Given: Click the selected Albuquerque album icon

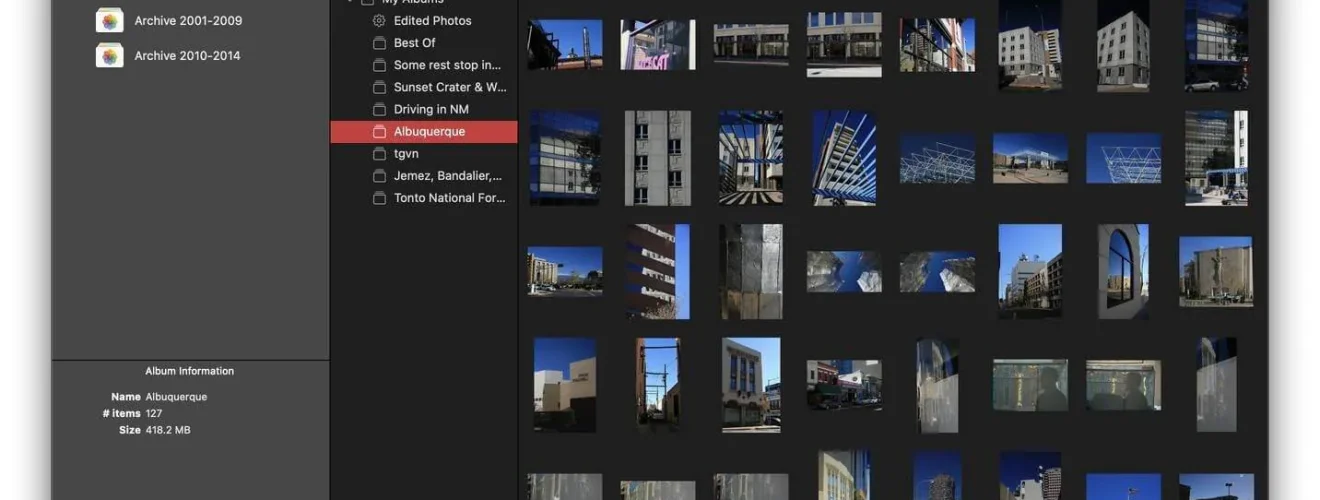Looking at the screenshot, I should tap(379, 132).
